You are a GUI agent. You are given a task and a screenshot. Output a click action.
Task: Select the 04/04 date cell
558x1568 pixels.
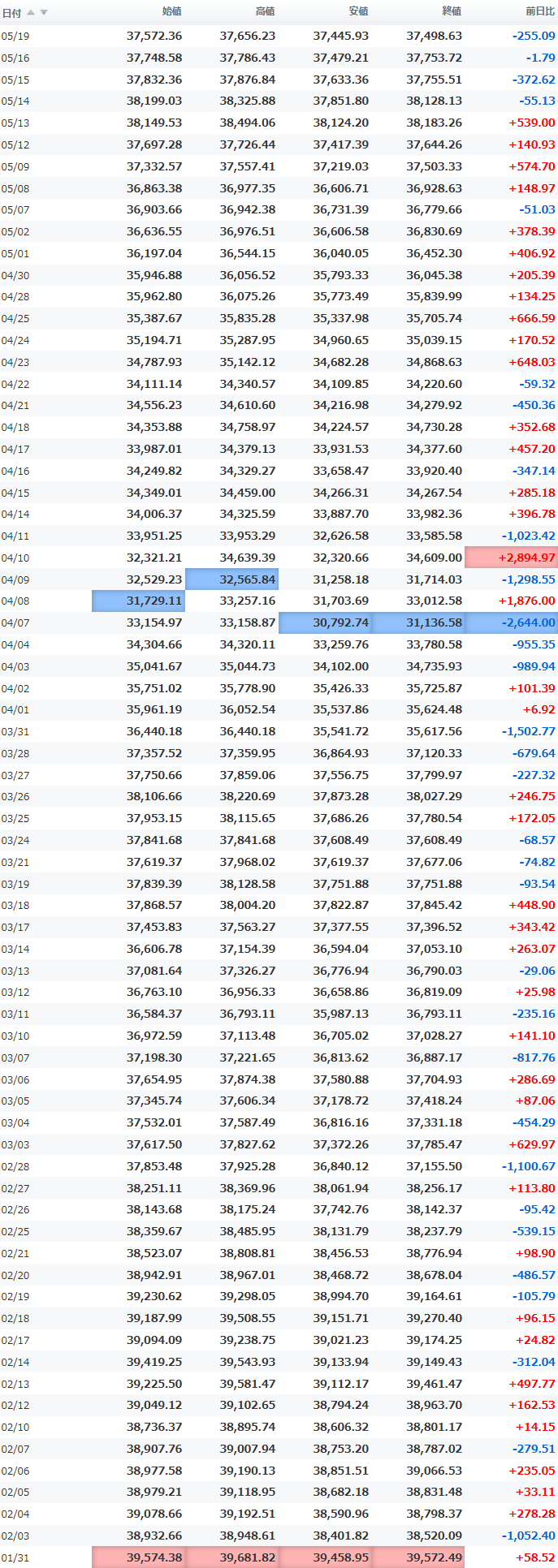(15, 645)
